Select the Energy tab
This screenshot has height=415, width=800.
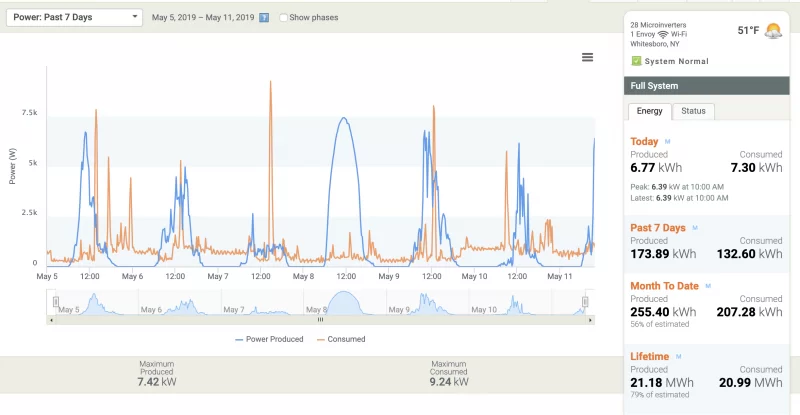tap(649, 111)
